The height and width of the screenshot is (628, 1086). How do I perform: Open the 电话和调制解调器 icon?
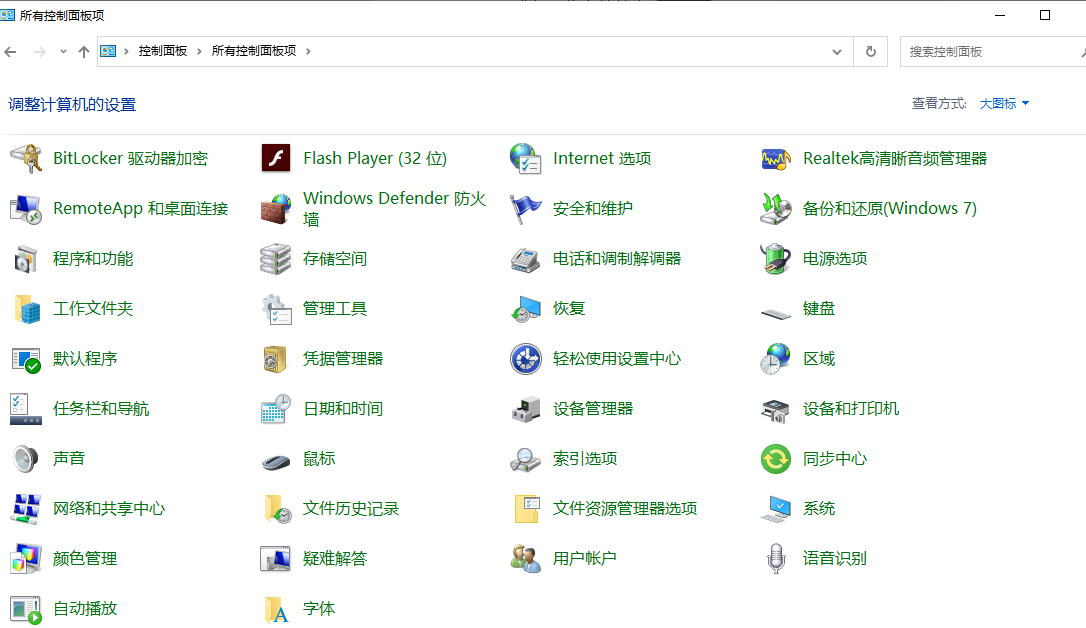coord(526,260)
